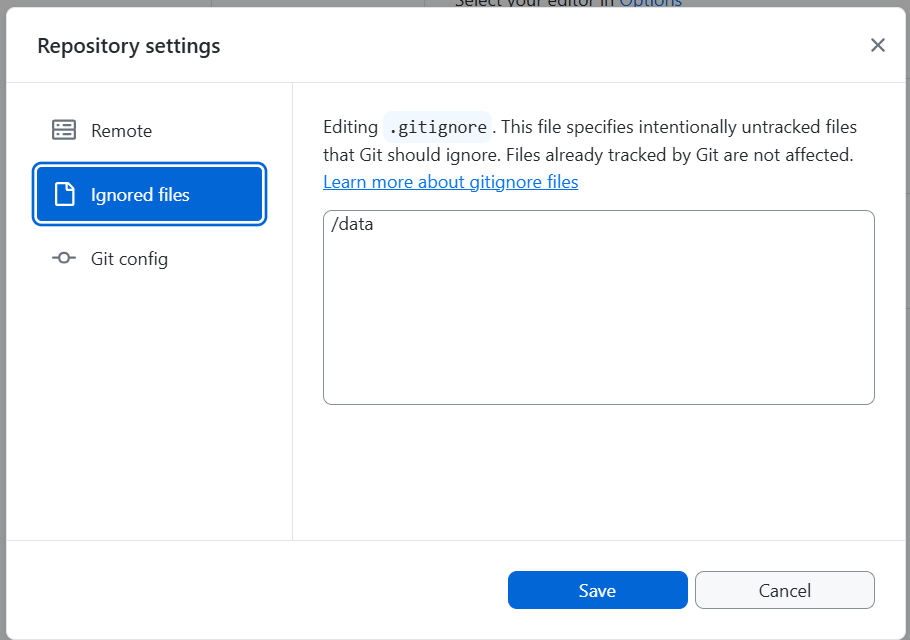The height and width of the screenshot is (640, 910).
Task: Close the Repository settings dialog
Action: [x=877, y=45]
